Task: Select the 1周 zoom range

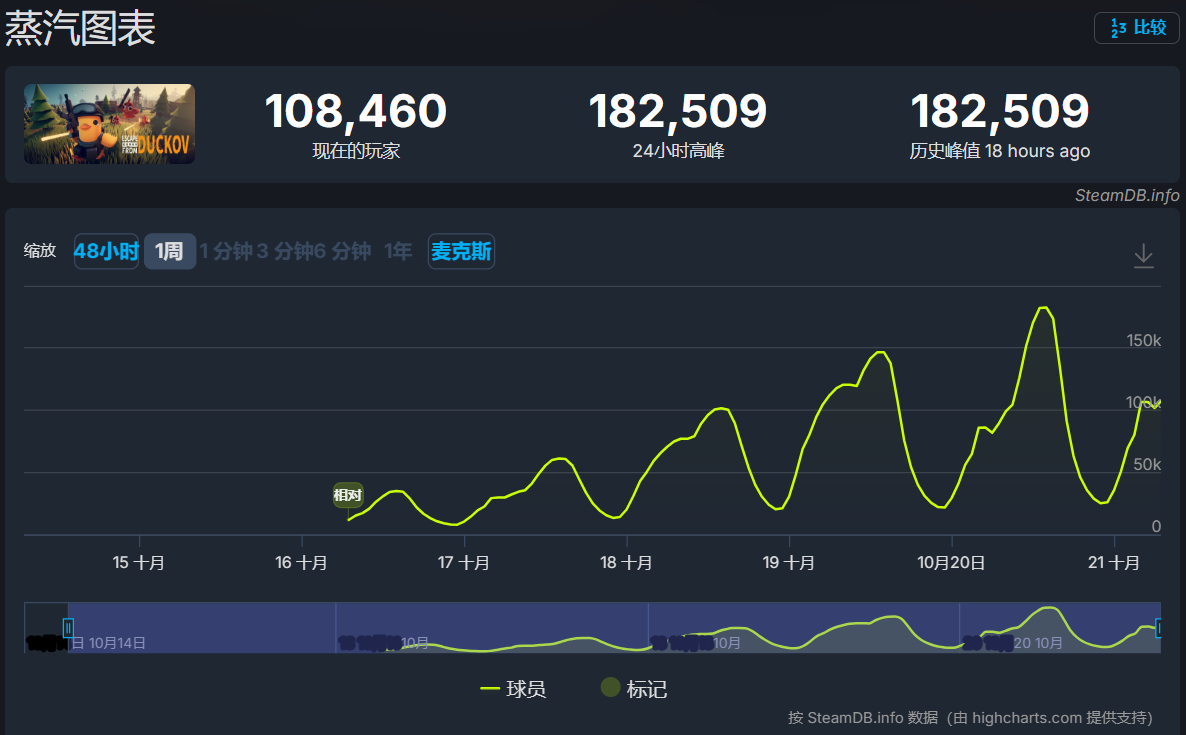Action: pyautogui.click(x=169, y=251)
